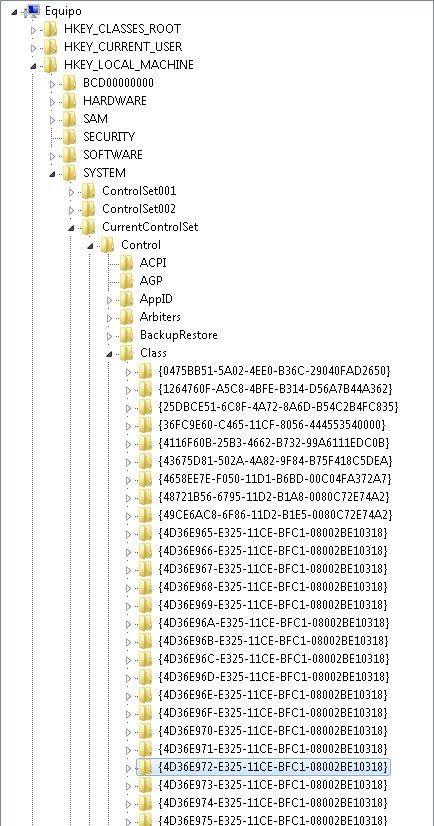Click the BackupRestore folder icon
Screen dimensions: 434x826
pyautogui.click(x=126, y=335)
